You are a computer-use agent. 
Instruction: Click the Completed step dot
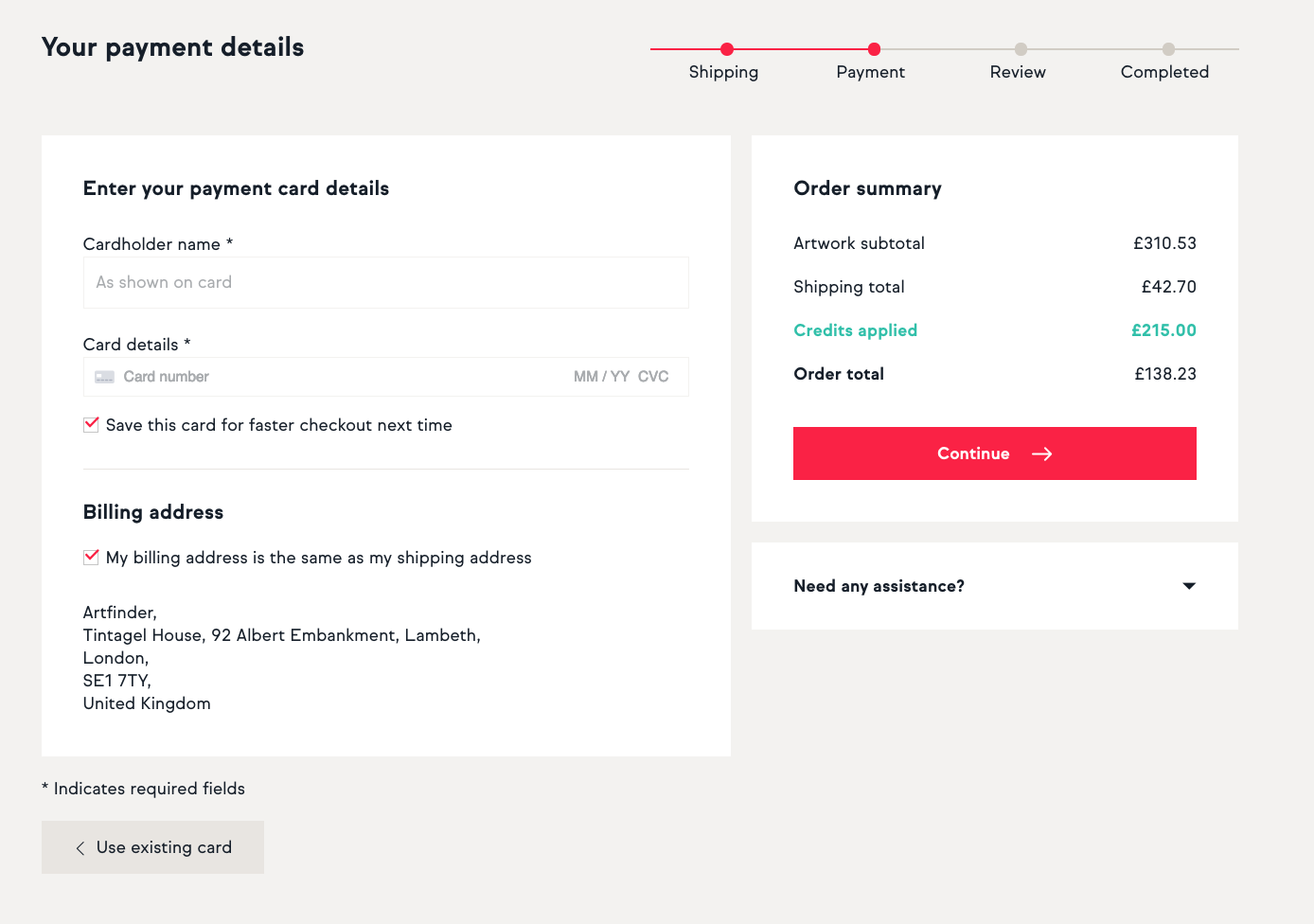click(x=1168, y=49)
